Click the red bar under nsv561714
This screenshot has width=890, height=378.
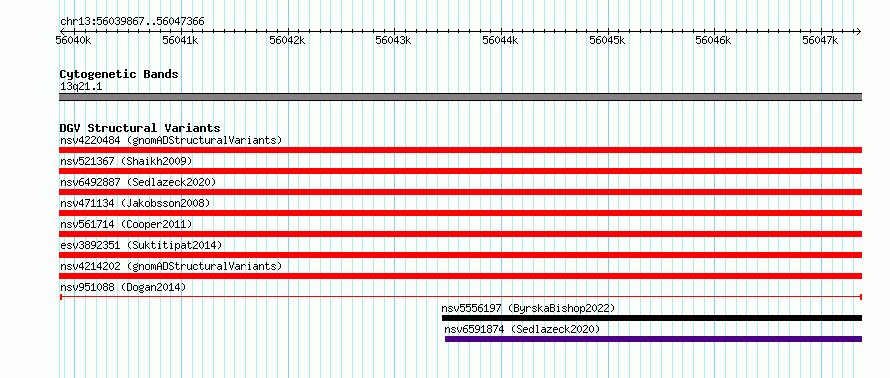click(460, 234)
